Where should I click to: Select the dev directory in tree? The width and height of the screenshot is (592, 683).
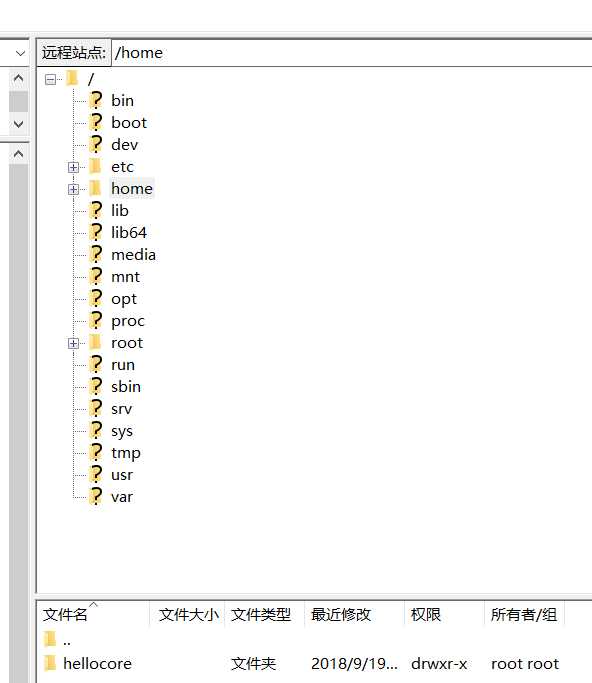[x=125, y=145]
